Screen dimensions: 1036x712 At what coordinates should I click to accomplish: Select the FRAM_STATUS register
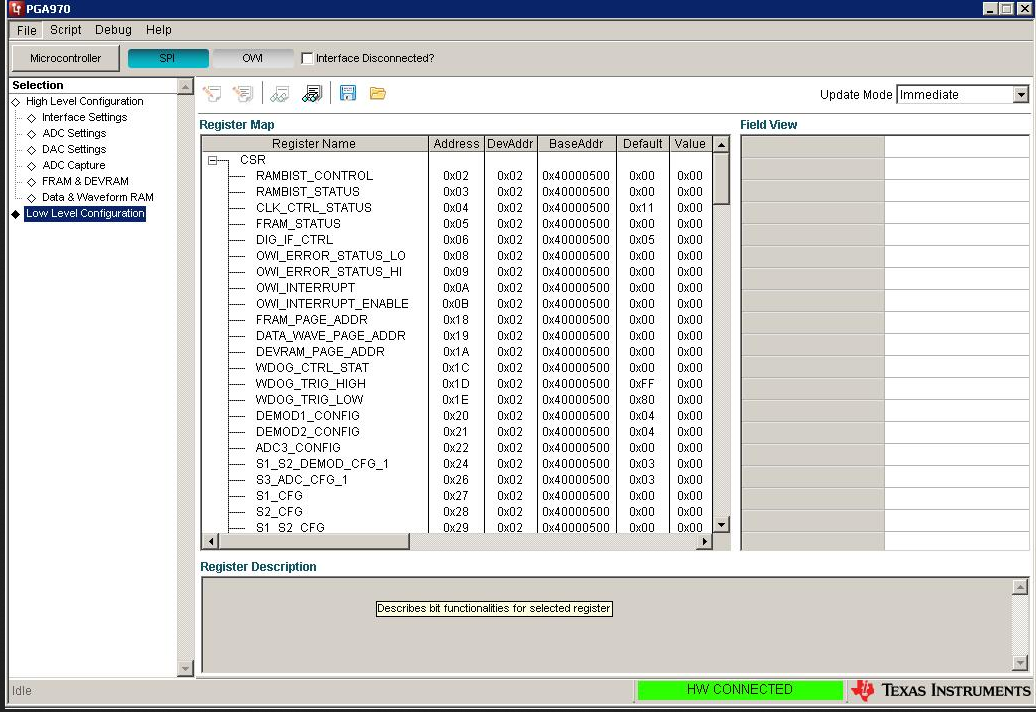pyautogui.click(x=298, y=224)
